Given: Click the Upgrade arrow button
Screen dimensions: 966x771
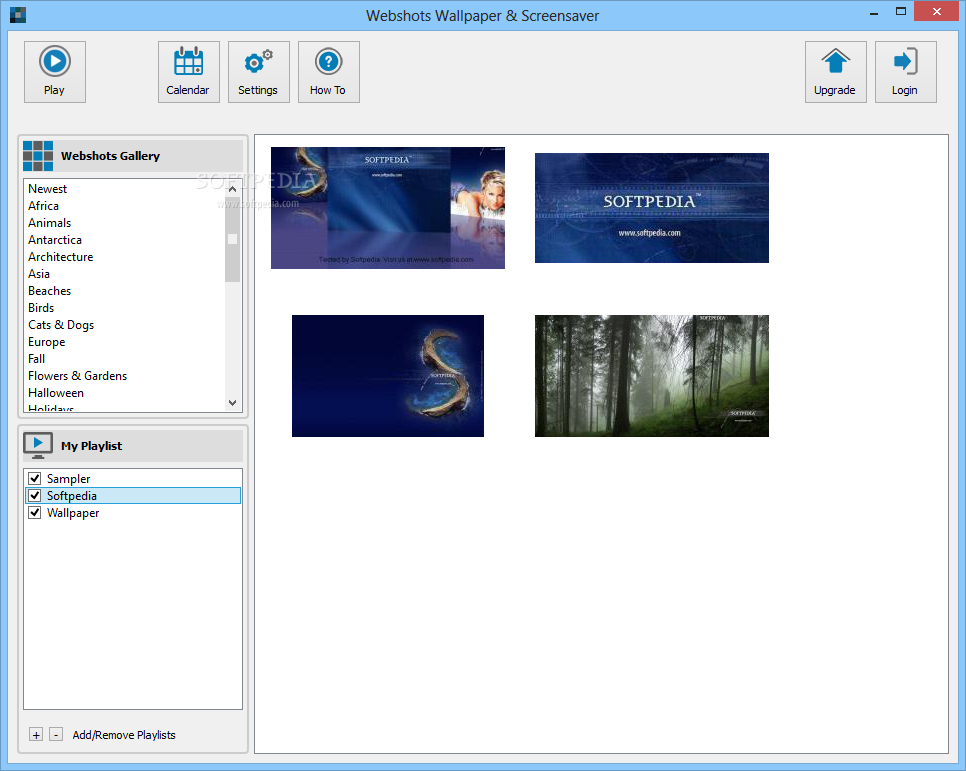Looking at the screenshot, I should click(835, 71).
